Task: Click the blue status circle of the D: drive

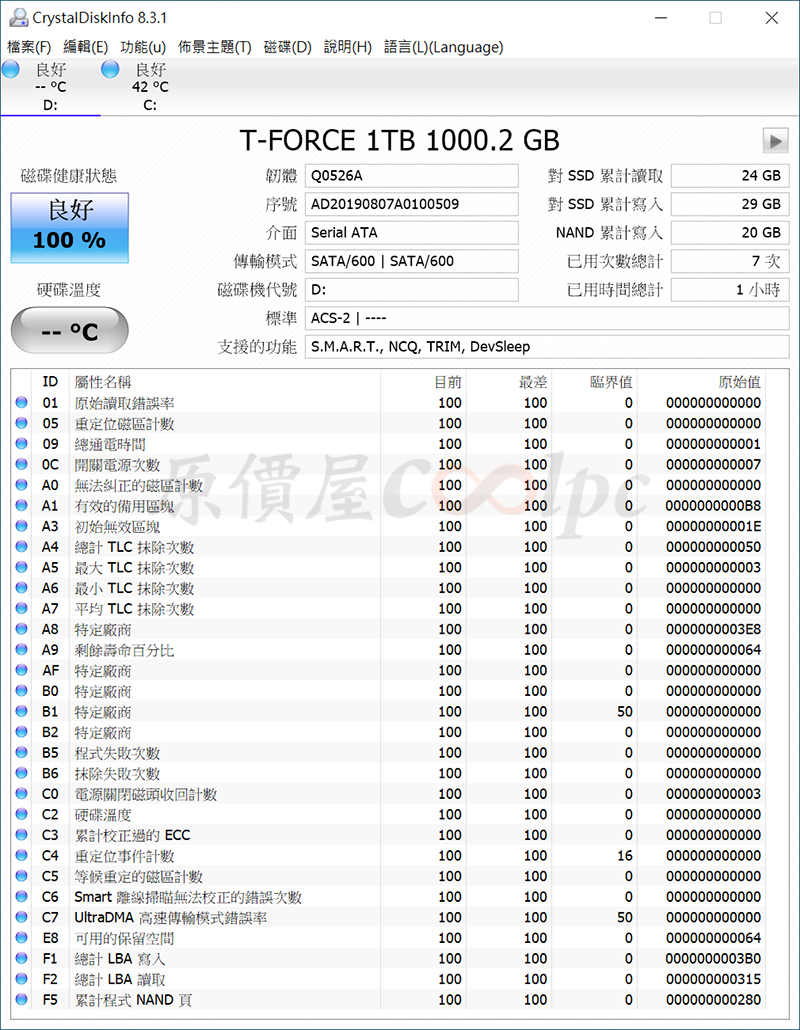Action: [11, 69]
